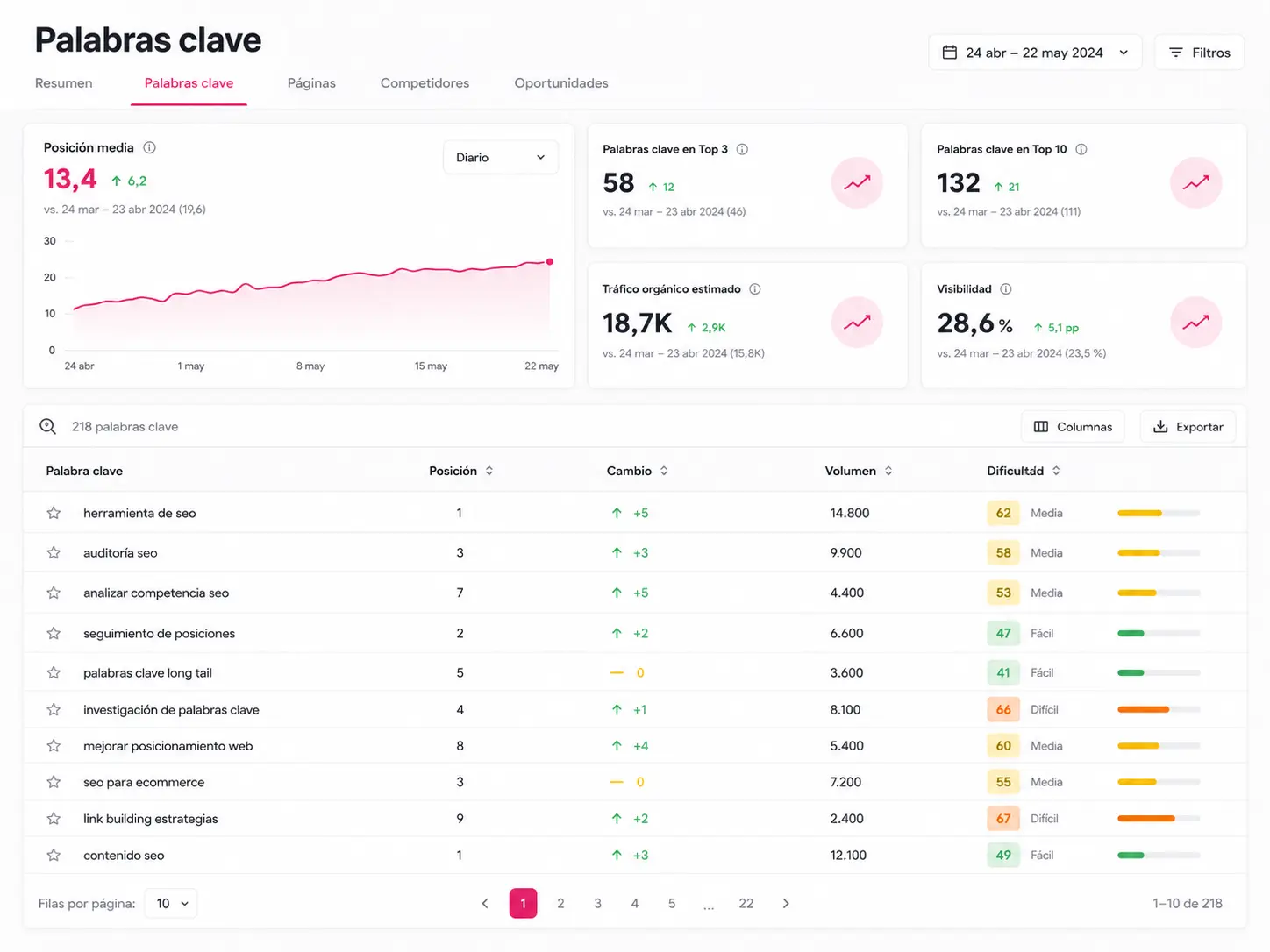Click the trend icon on the Tráfico orgánico card

857,323
